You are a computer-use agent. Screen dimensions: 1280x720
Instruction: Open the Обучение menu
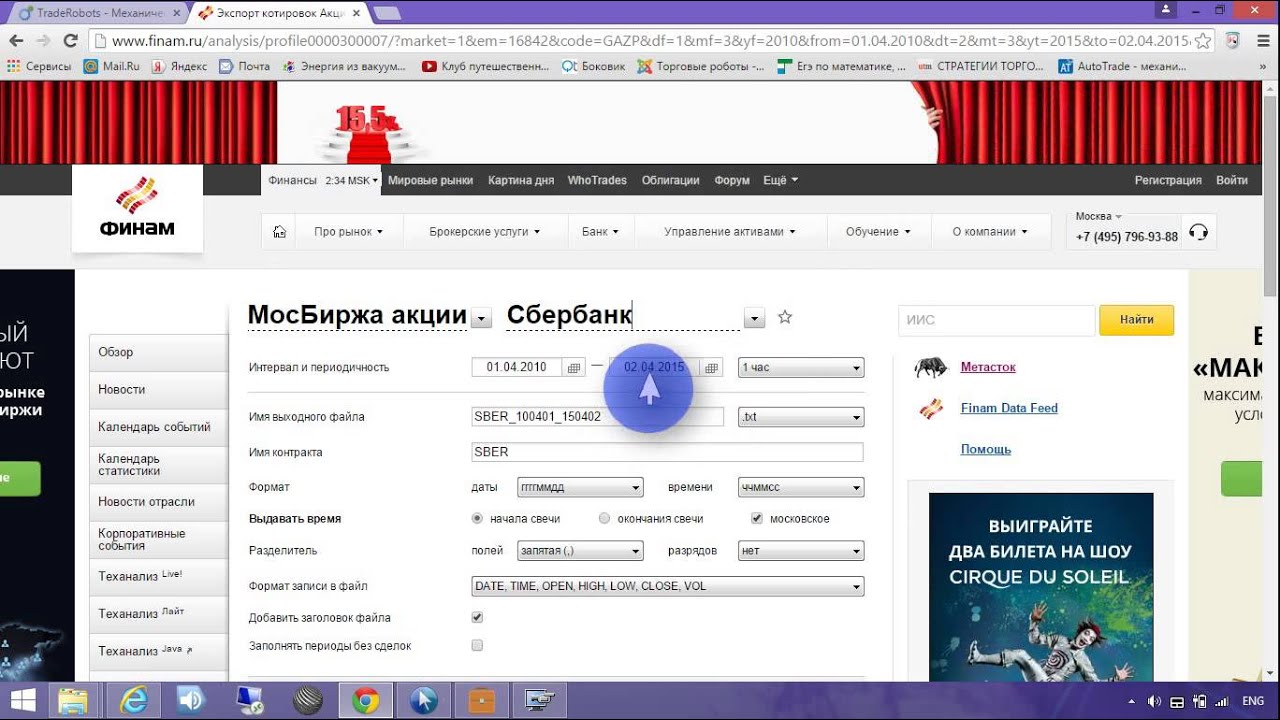pyautogui.click(x=878, y=232)
